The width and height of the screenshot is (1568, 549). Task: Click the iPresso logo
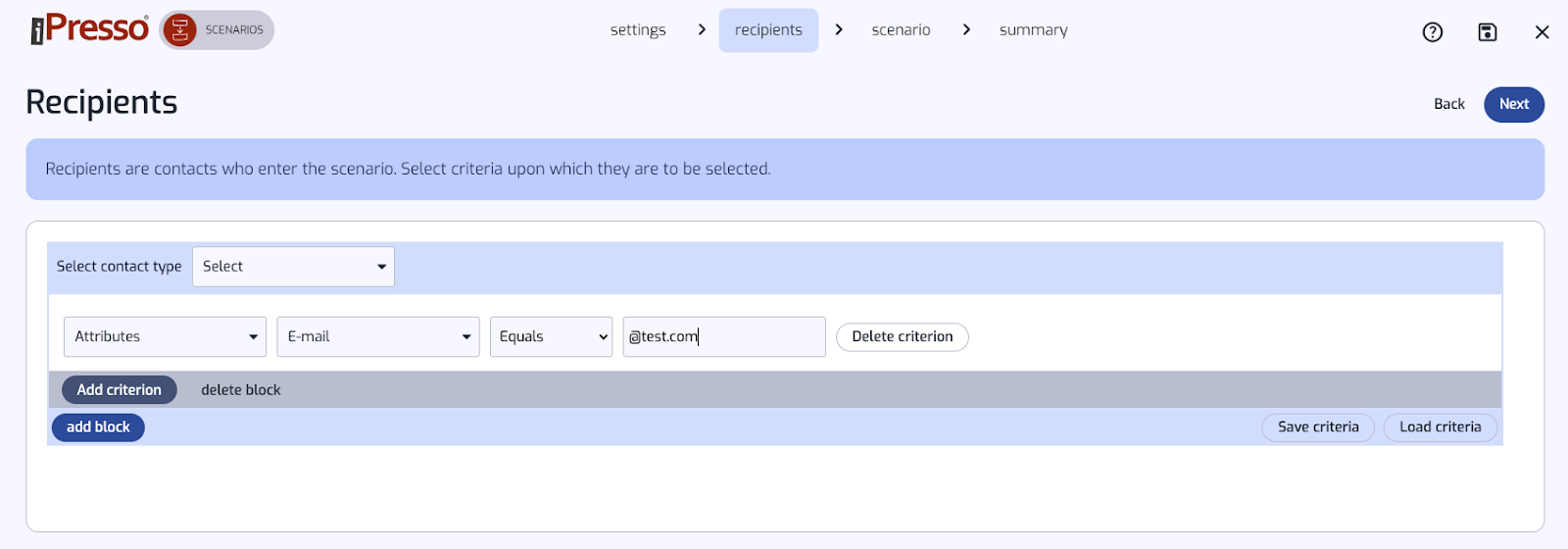pos(89,29)
